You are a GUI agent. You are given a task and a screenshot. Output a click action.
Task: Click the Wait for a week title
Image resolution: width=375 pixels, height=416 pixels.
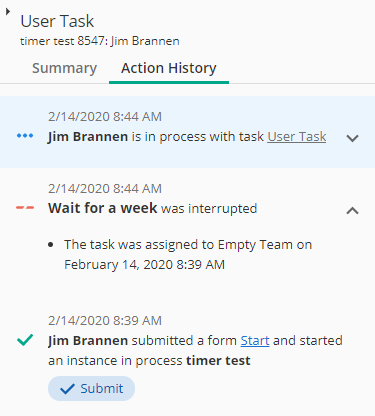(x=102, y=208)
